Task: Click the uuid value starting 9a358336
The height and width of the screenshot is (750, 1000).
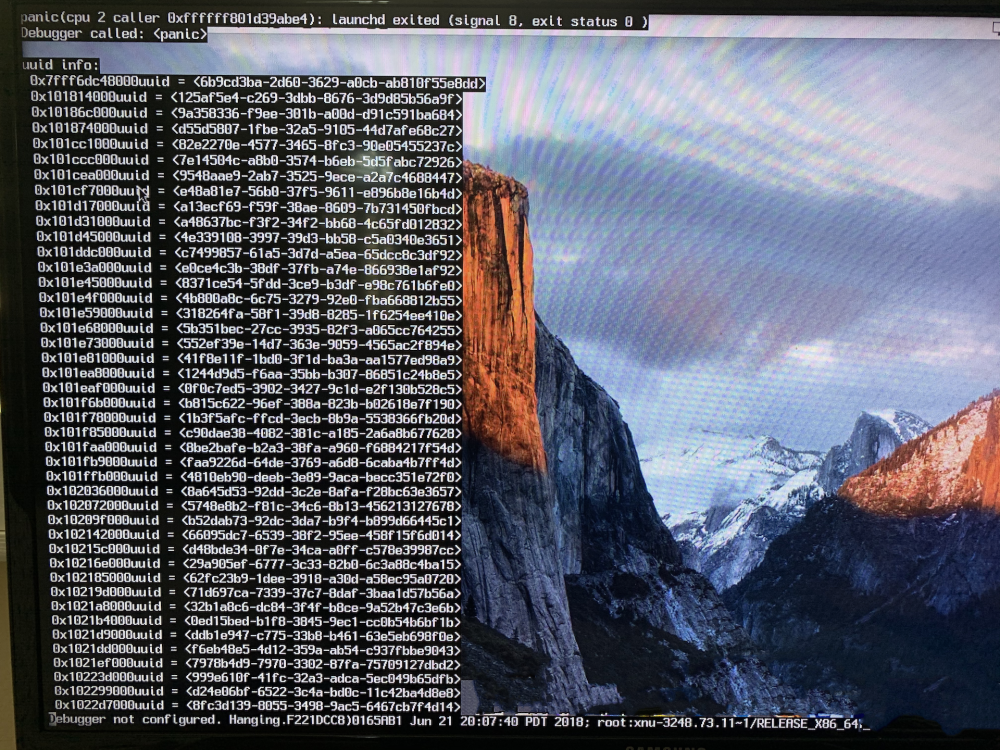Action: (x=316, y=114)
